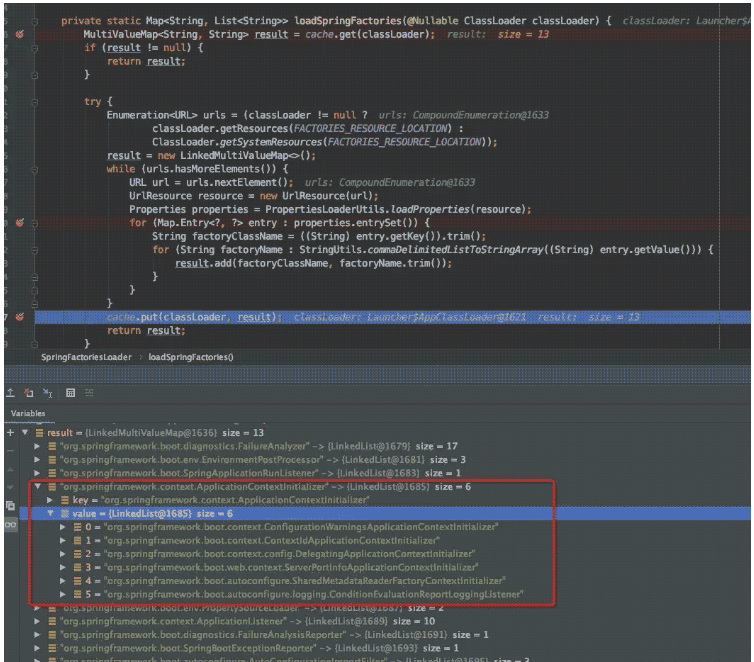
Task: Click the icon of element 0 in the list
Action: coord(77,527)
